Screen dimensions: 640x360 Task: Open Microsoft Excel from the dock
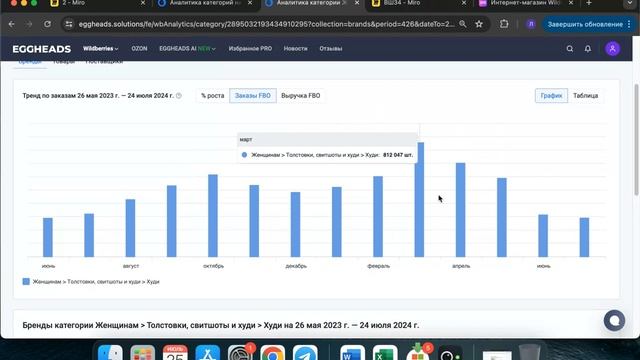coord(384,353)
